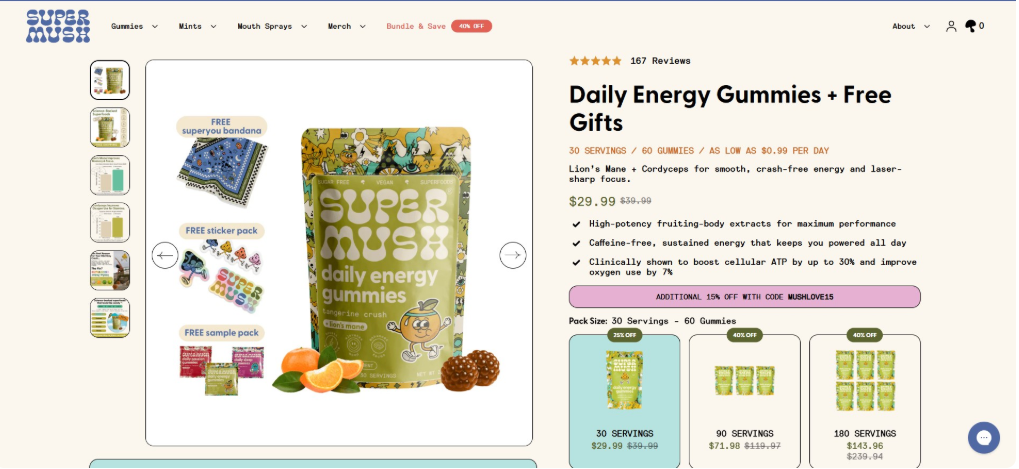1019x469 pixels.
Task: Click the Super Mush logo
Action: (58, 27)
